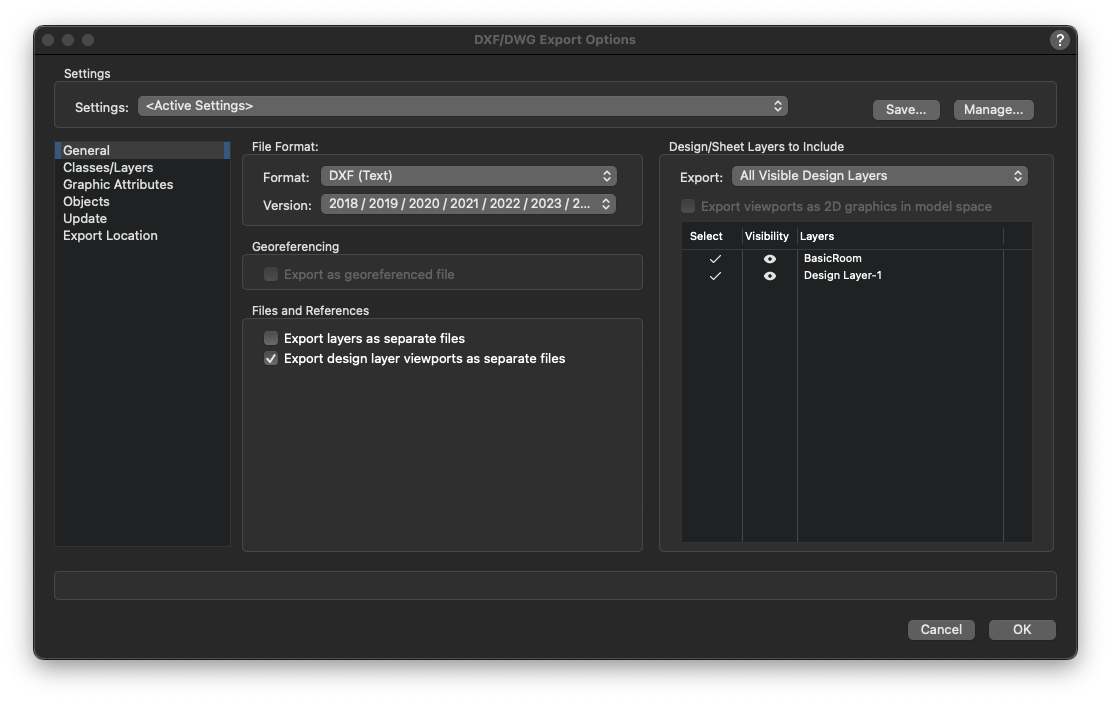The image size is (1111, 701).
Task: Go to the Export Location pane
Action: point(110,235)
